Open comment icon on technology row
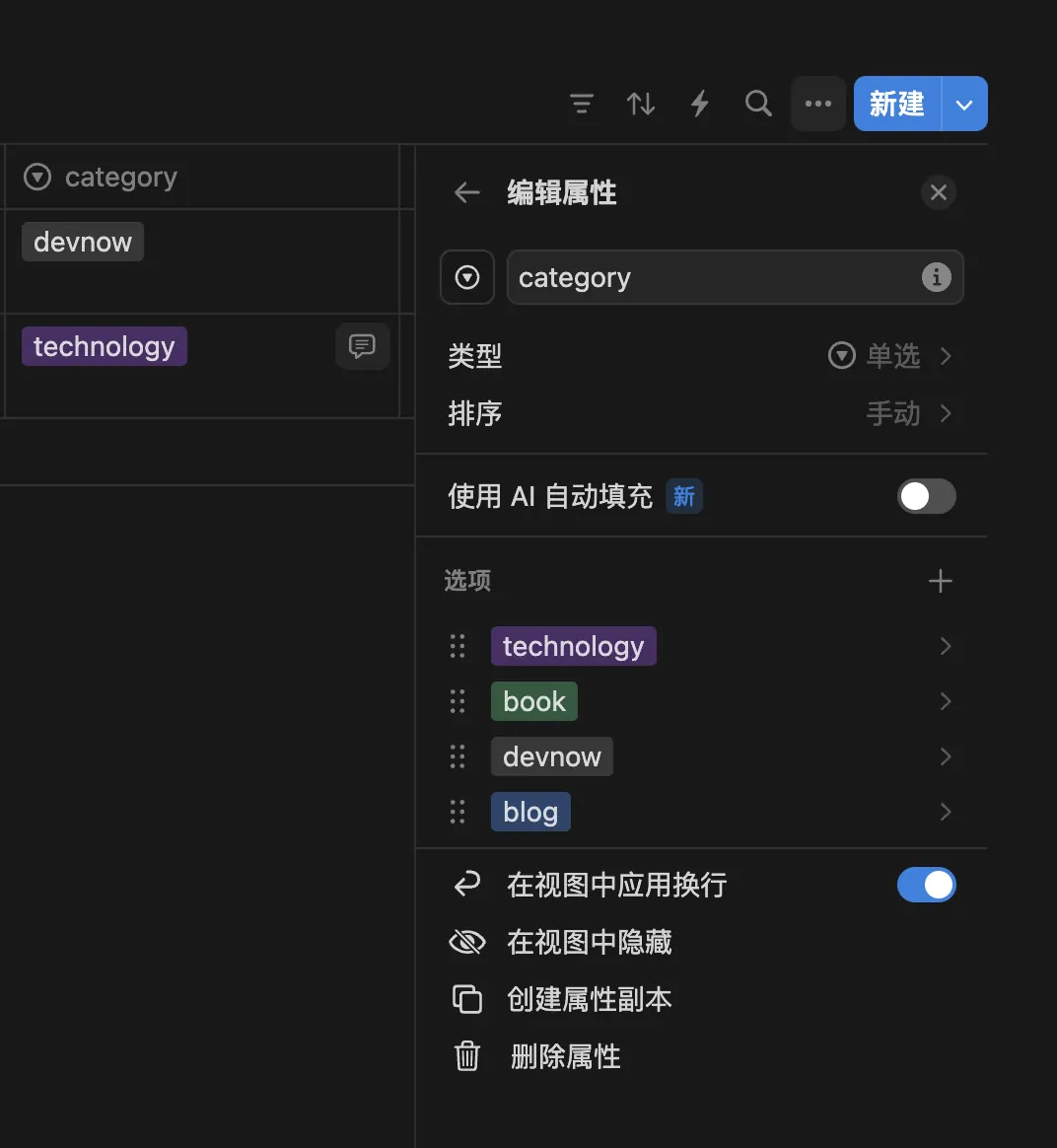The width and height of the screenshot is (1057, 1148). coord(362,346)
